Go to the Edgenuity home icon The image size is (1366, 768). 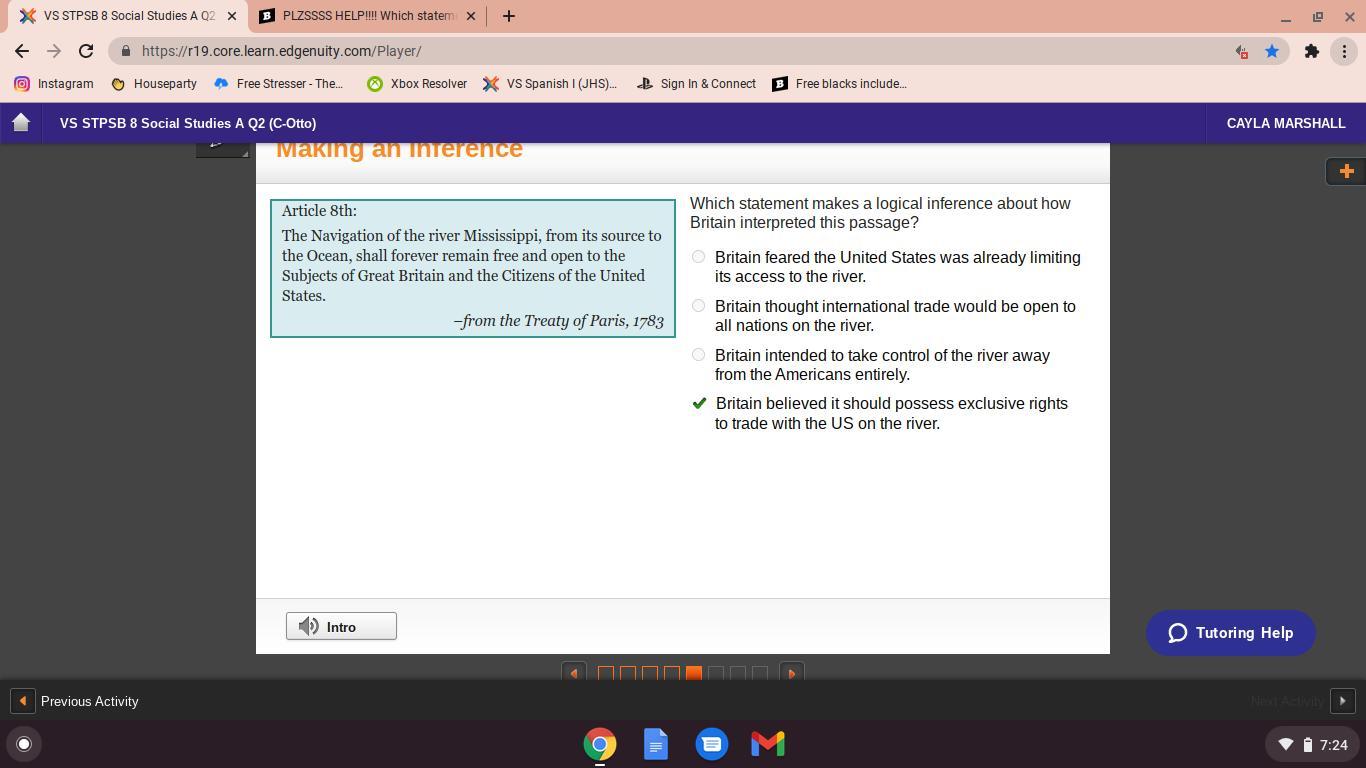pyautogui.click(x=21, y=122)
